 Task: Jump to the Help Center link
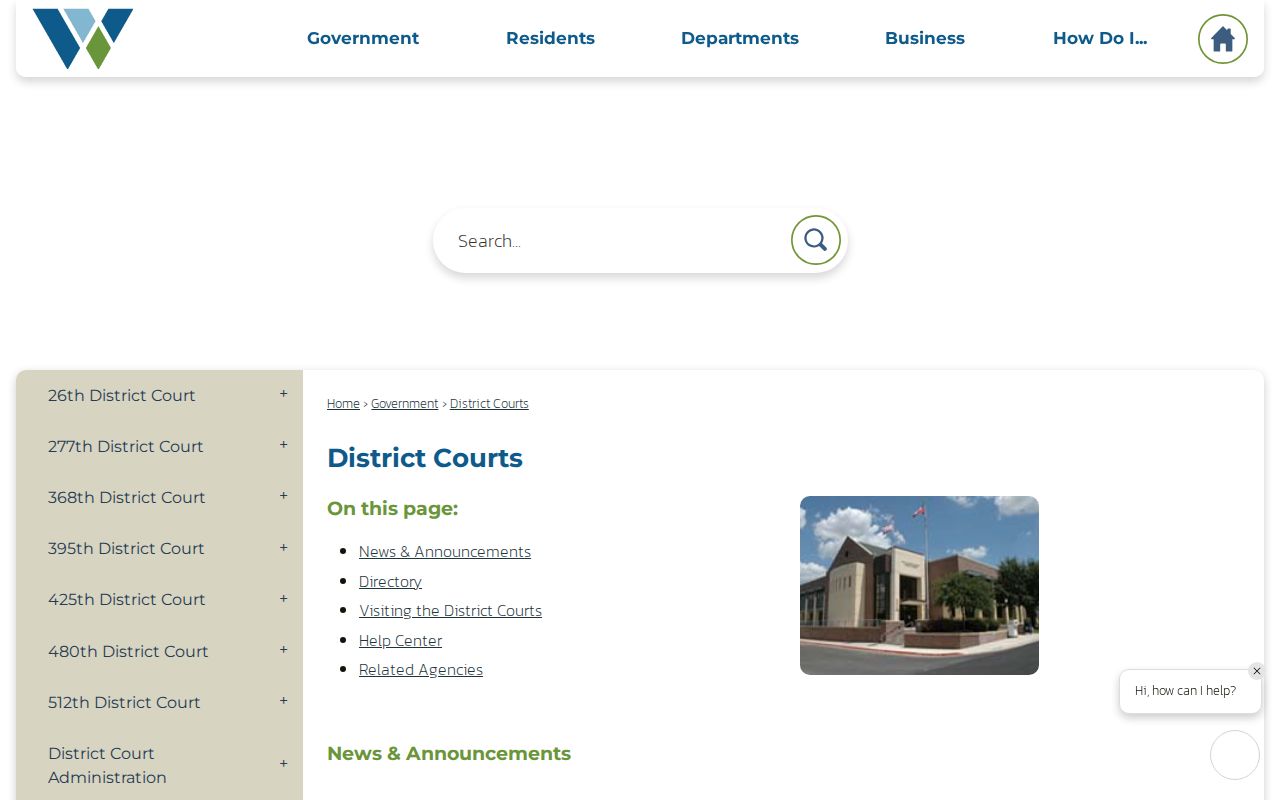(400, 641)
